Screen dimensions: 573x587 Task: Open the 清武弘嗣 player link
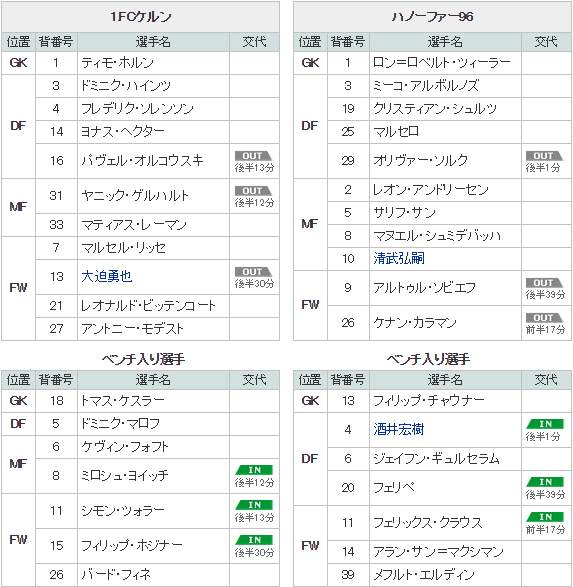(x=399, y=258)
